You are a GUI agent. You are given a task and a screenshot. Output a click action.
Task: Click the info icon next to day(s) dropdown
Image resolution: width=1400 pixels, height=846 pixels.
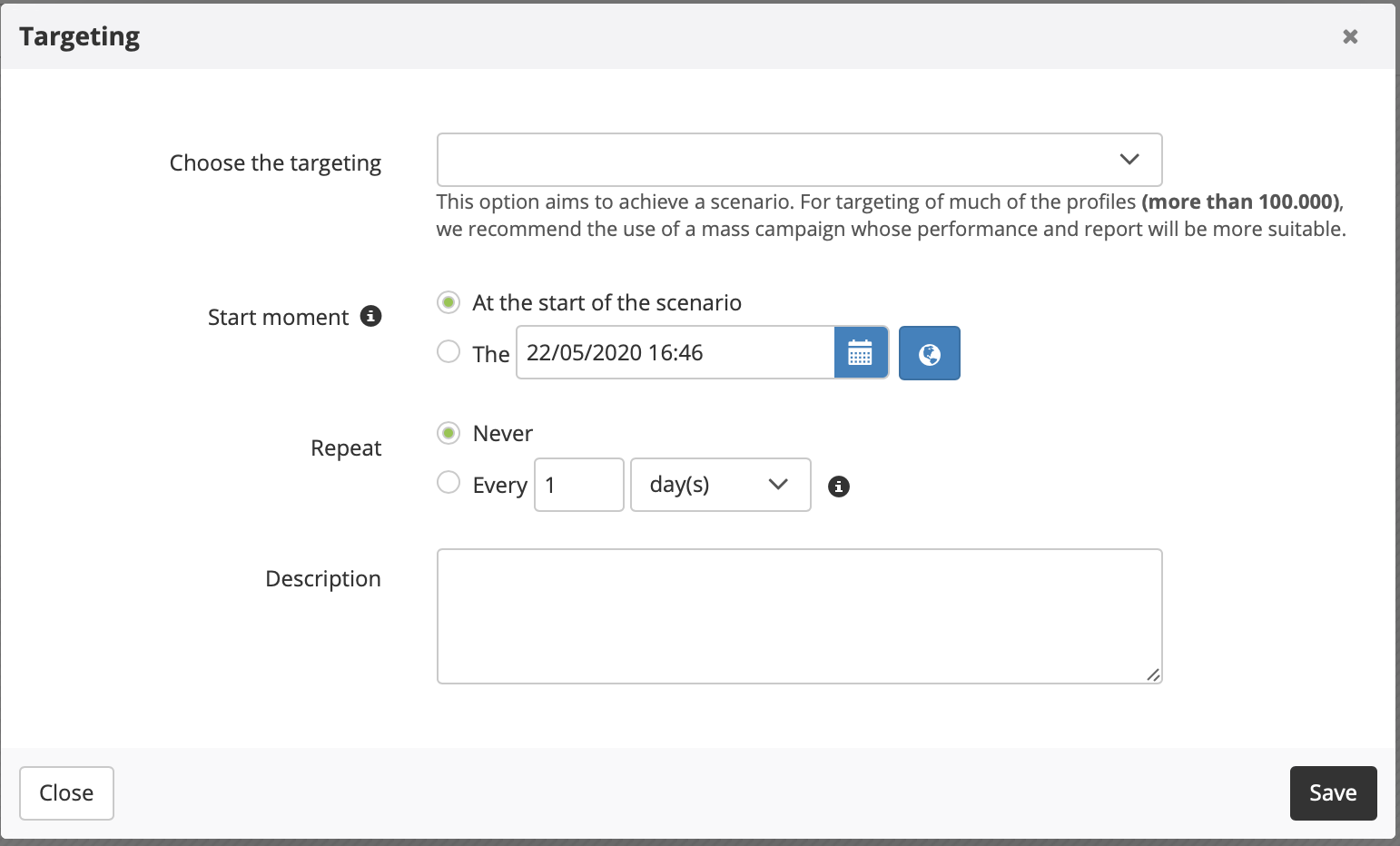tap(839, 487)
